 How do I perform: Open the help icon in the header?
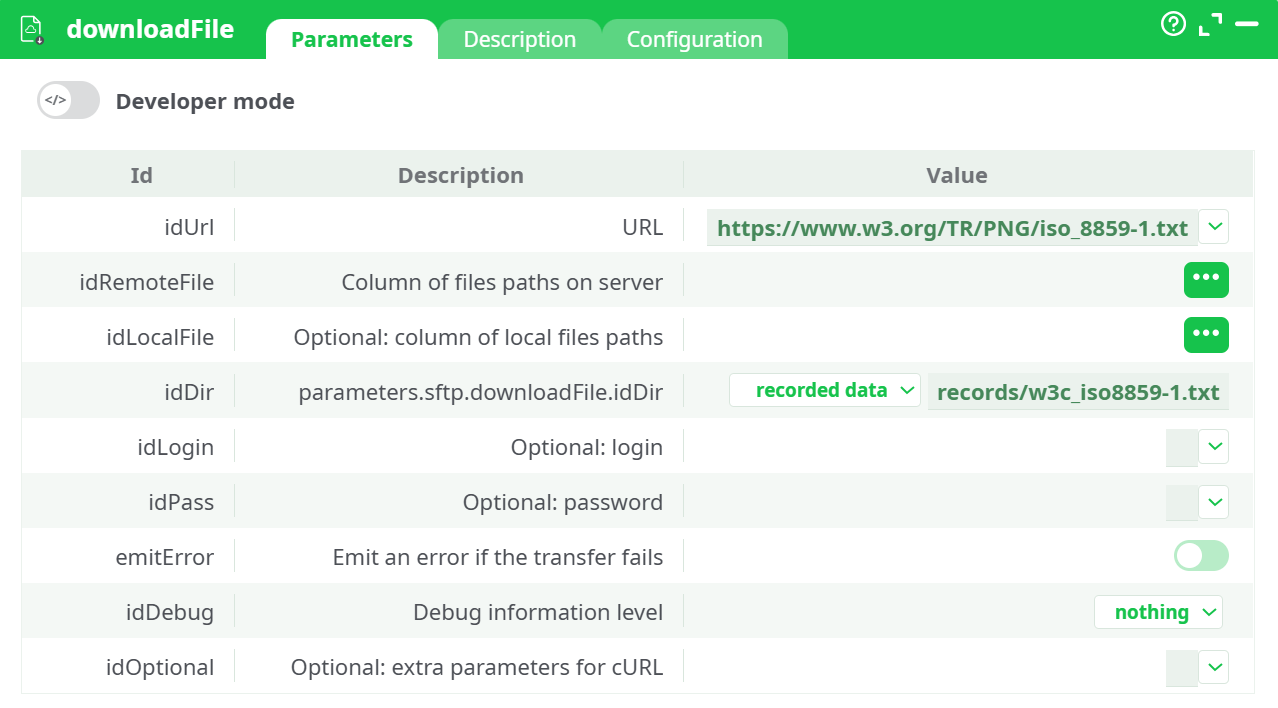click(x=1172, y=25)
